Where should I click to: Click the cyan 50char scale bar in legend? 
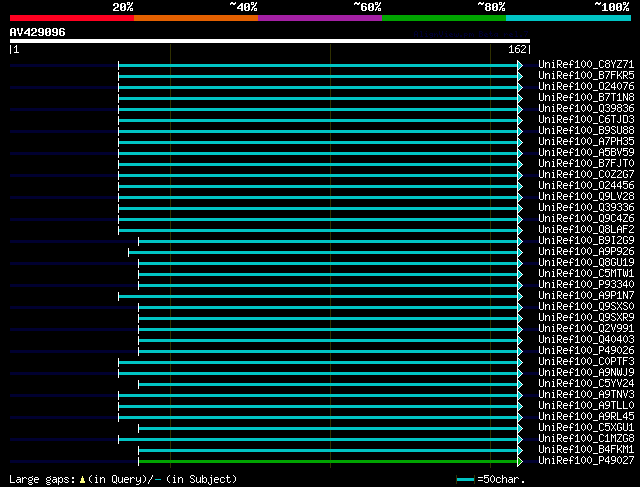point(466,480)
